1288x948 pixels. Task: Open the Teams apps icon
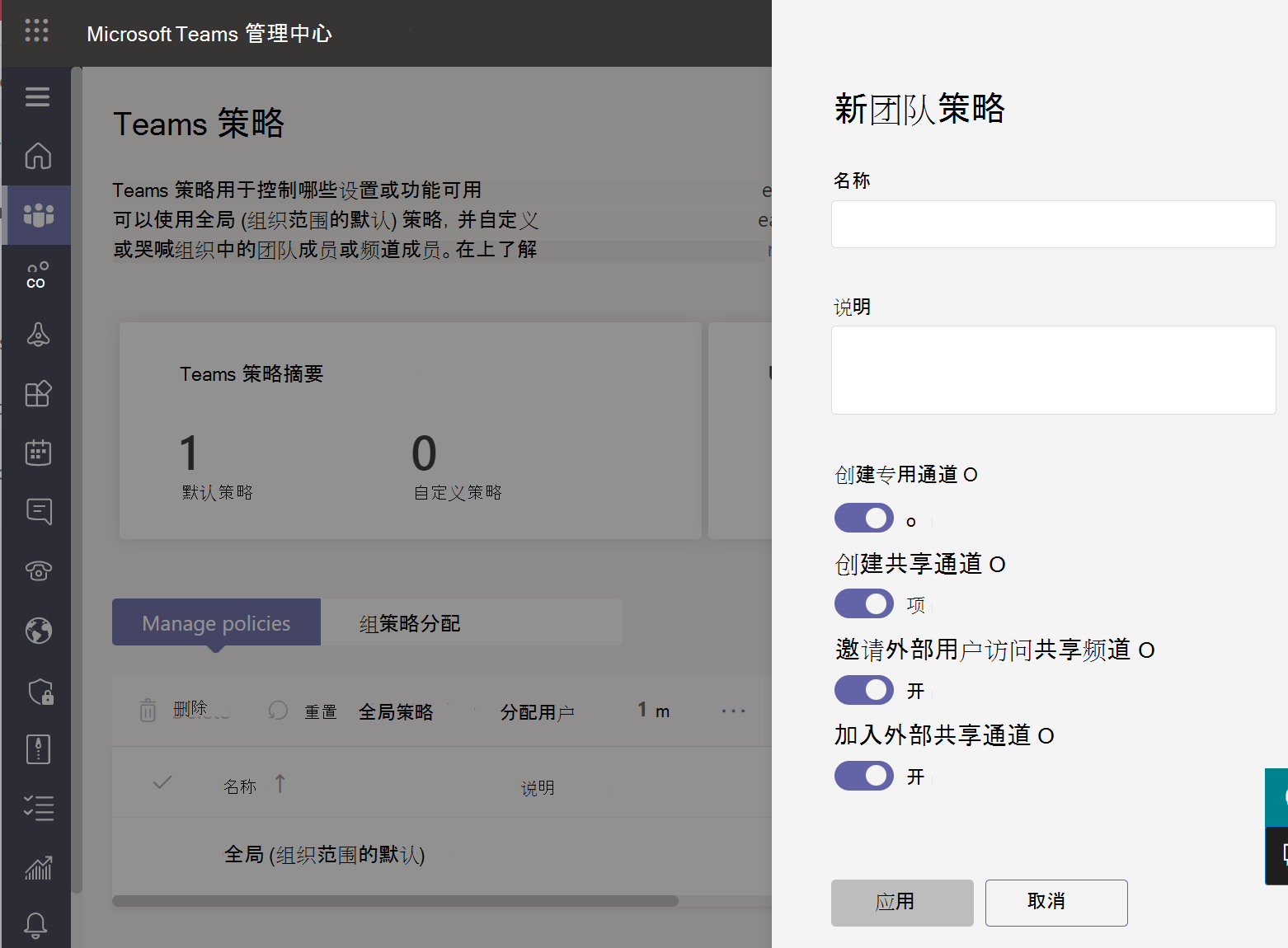38,394
